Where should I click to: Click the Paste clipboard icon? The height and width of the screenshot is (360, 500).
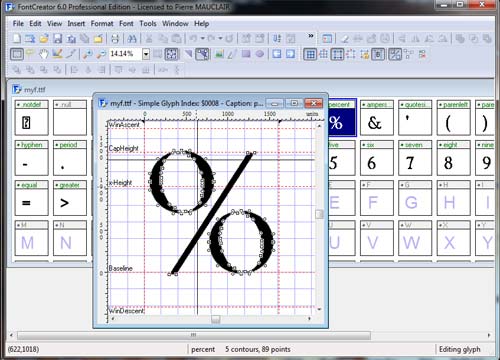(176, 39)
